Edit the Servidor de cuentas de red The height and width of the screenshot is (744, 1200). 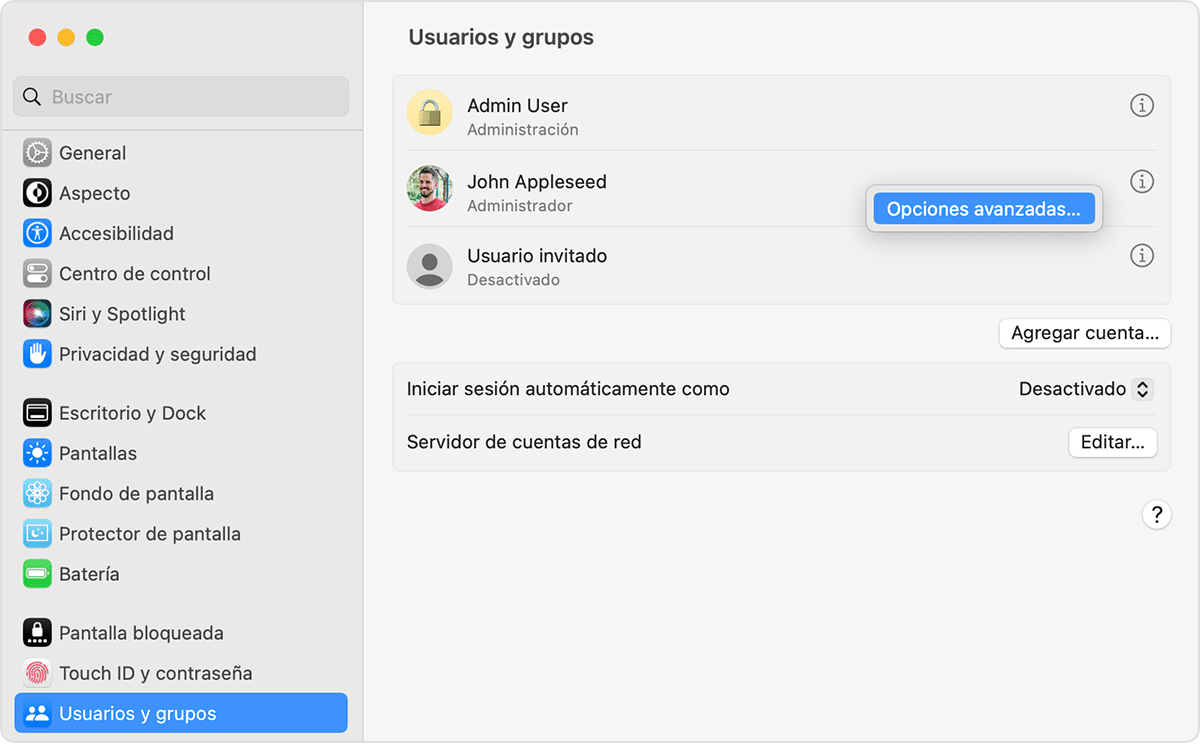[x=1112, y=441]
